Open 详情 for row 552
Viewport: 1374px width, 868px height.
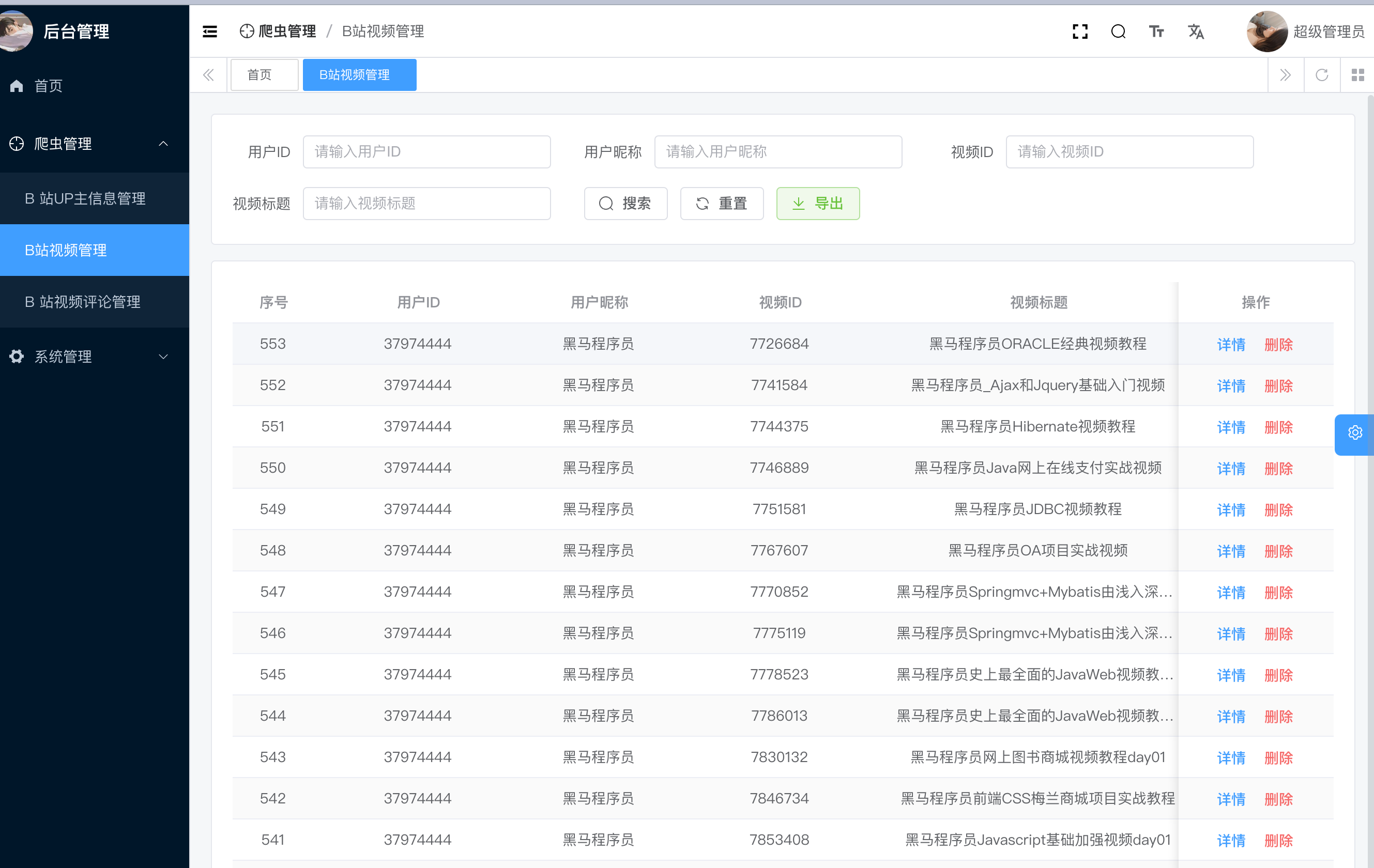point(1231,385)
